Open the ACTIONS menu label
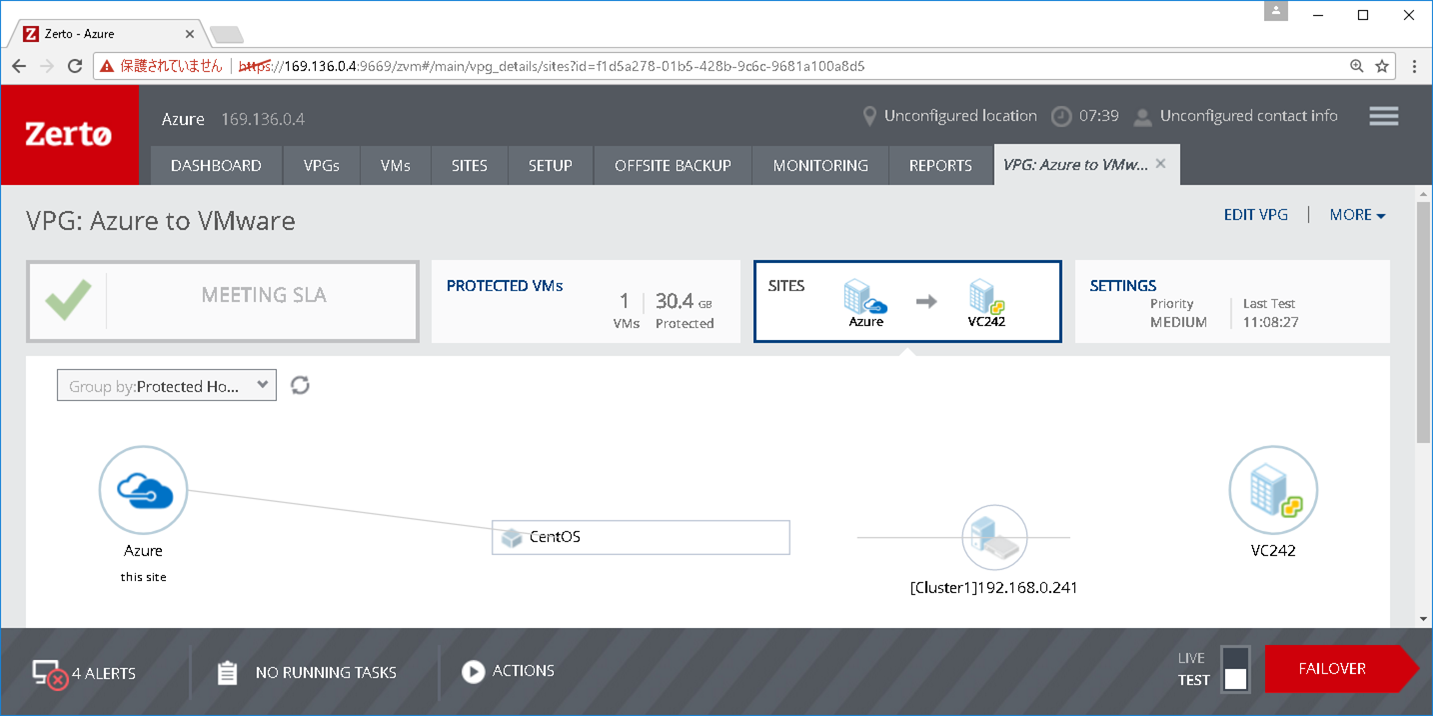 (523, 671)
